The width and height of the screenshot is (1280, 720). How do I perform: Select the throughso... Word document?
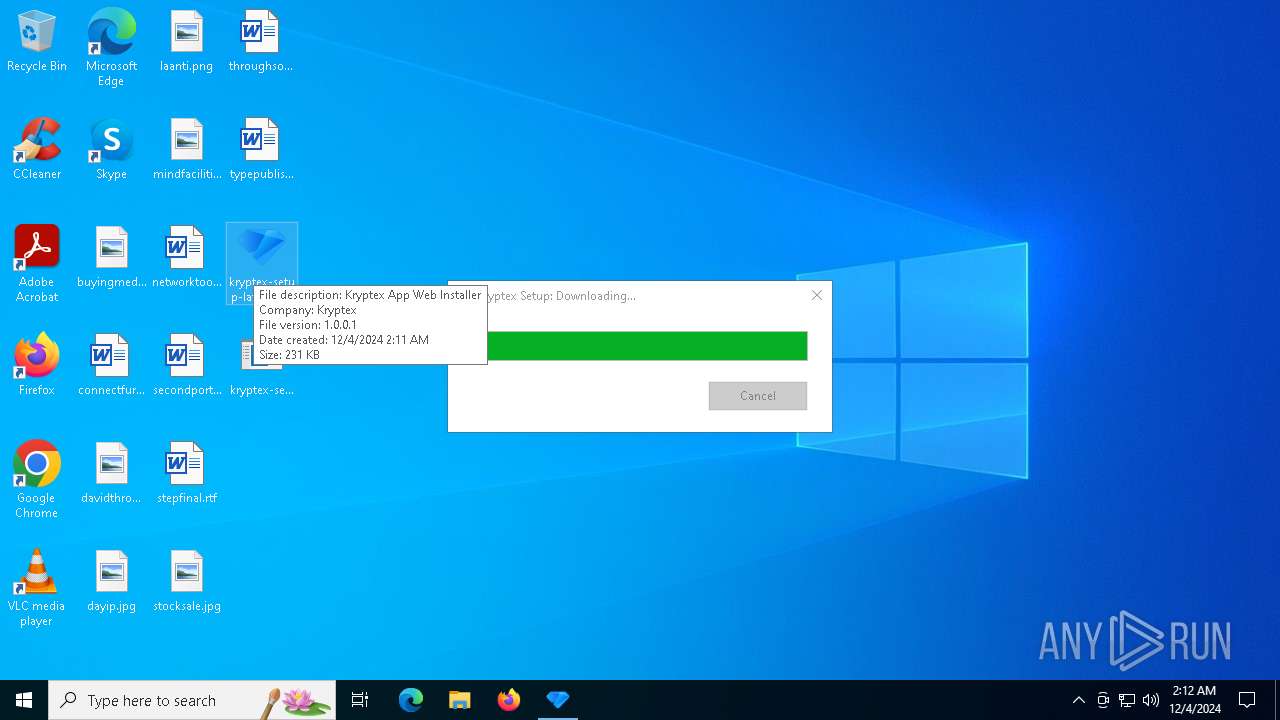[260, 42]
